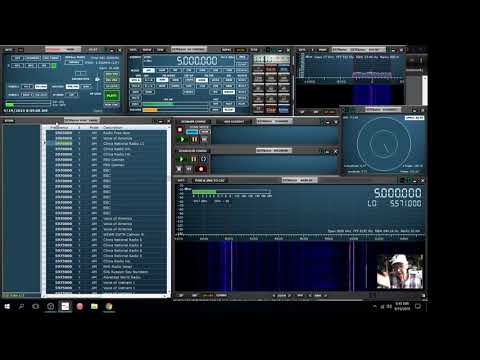This screenshot has height=360, width=480.
Task: Click the large 5.000000 readout in spectrum panel
Action: pyautogui.click(x=398, y=193)
